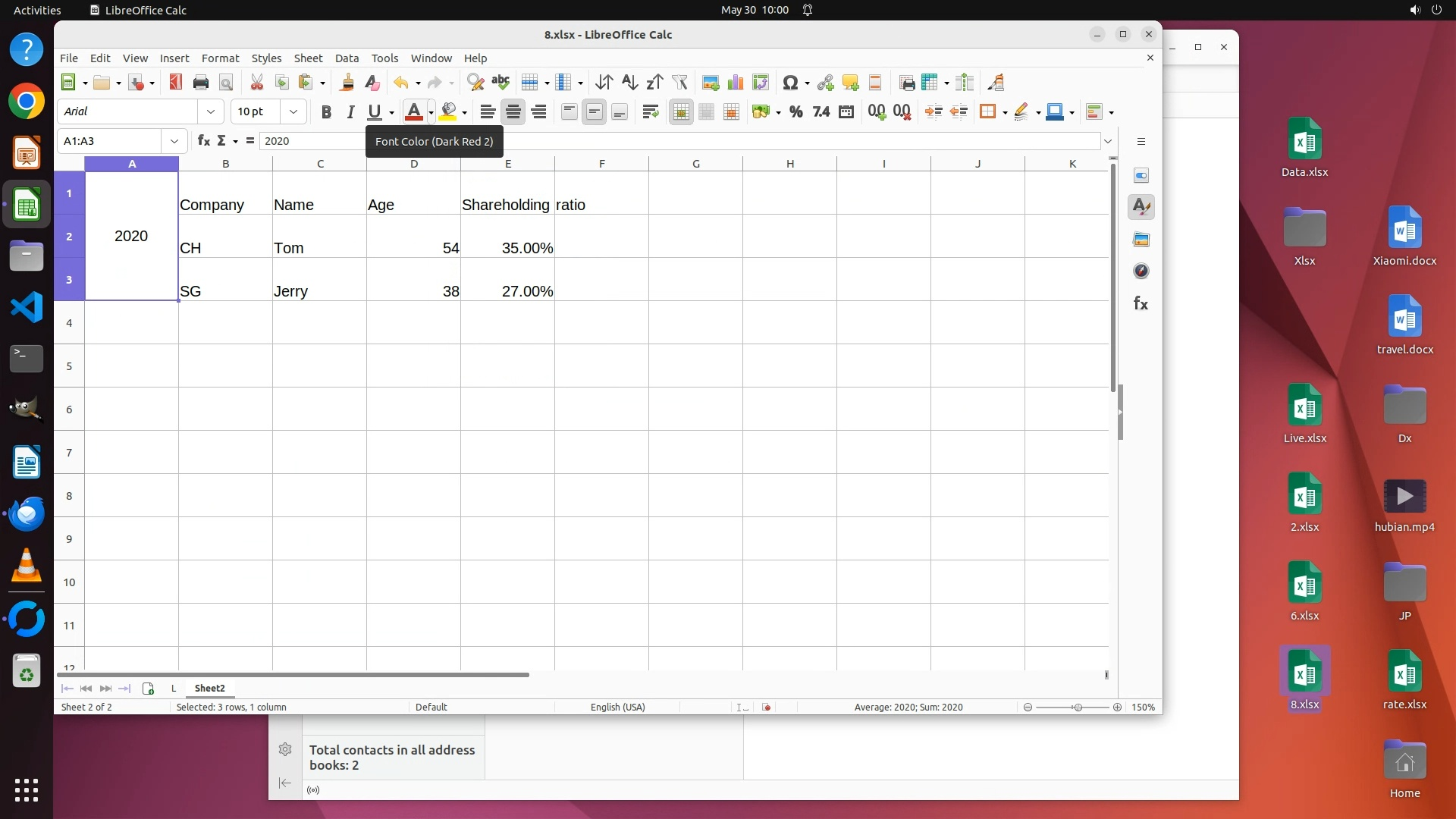Insert a chart using the toolbar
Image resolution: width=1456 pixels, height=819 pixels.
[x=735, y=83]
